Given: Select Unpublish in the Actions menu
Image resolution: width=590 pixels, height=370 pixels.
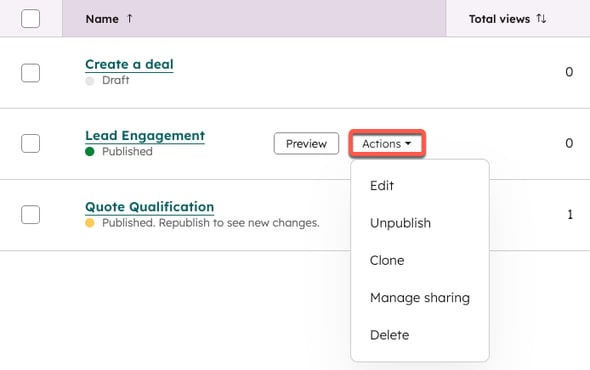Looking at the screenshot, I should tap(400, 223).
